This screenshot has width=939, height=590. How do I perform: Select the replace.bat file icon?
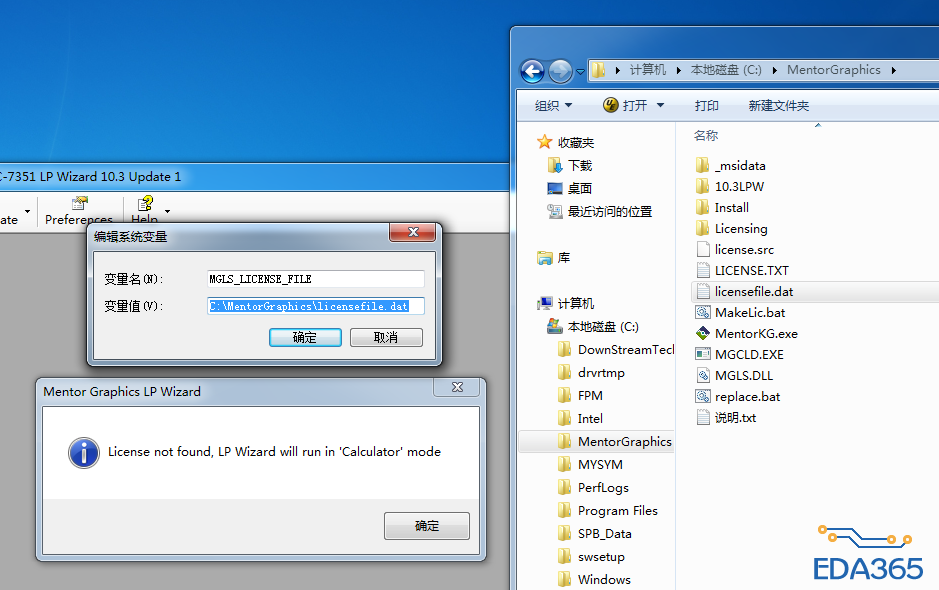(702, 396)
